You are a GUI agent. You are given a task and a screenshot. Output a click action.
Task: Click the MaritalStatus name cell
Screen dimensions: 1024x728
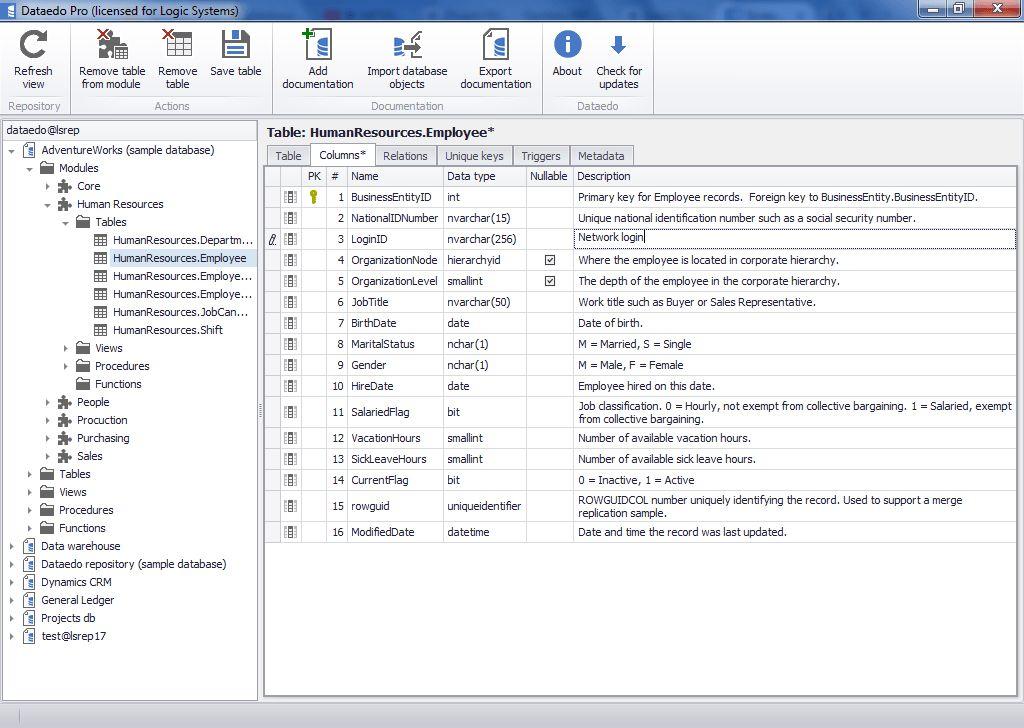coord(394,344)
